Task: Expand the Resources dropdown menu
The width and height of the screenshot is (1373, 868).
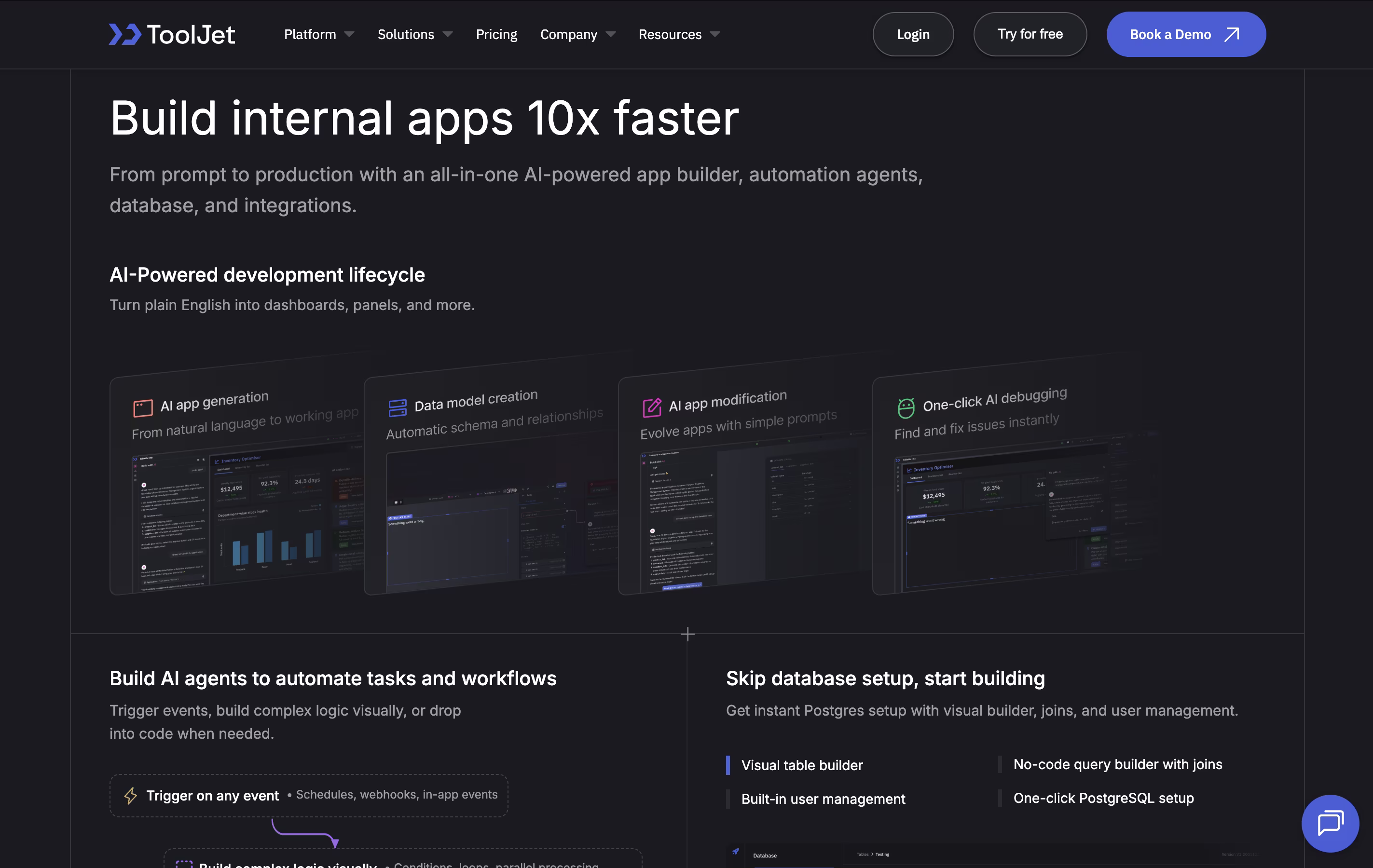Action: [678, 34]
